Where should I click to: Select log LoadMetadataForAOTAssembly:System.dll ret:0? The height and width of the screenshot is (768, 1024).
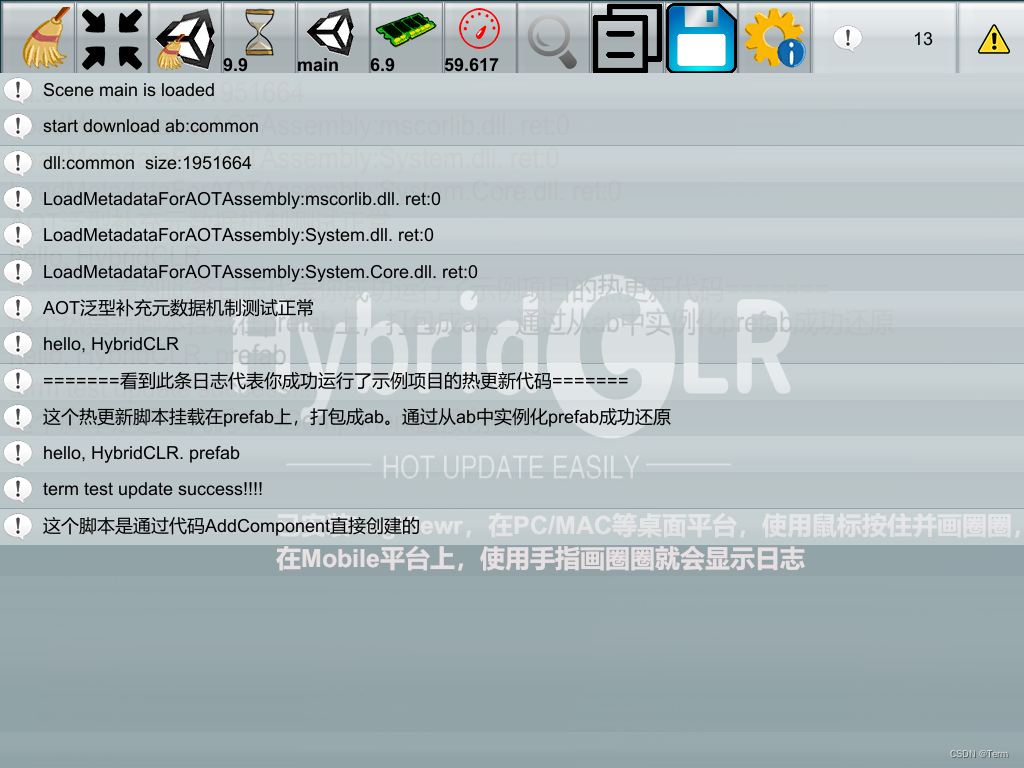coord(512,235)
